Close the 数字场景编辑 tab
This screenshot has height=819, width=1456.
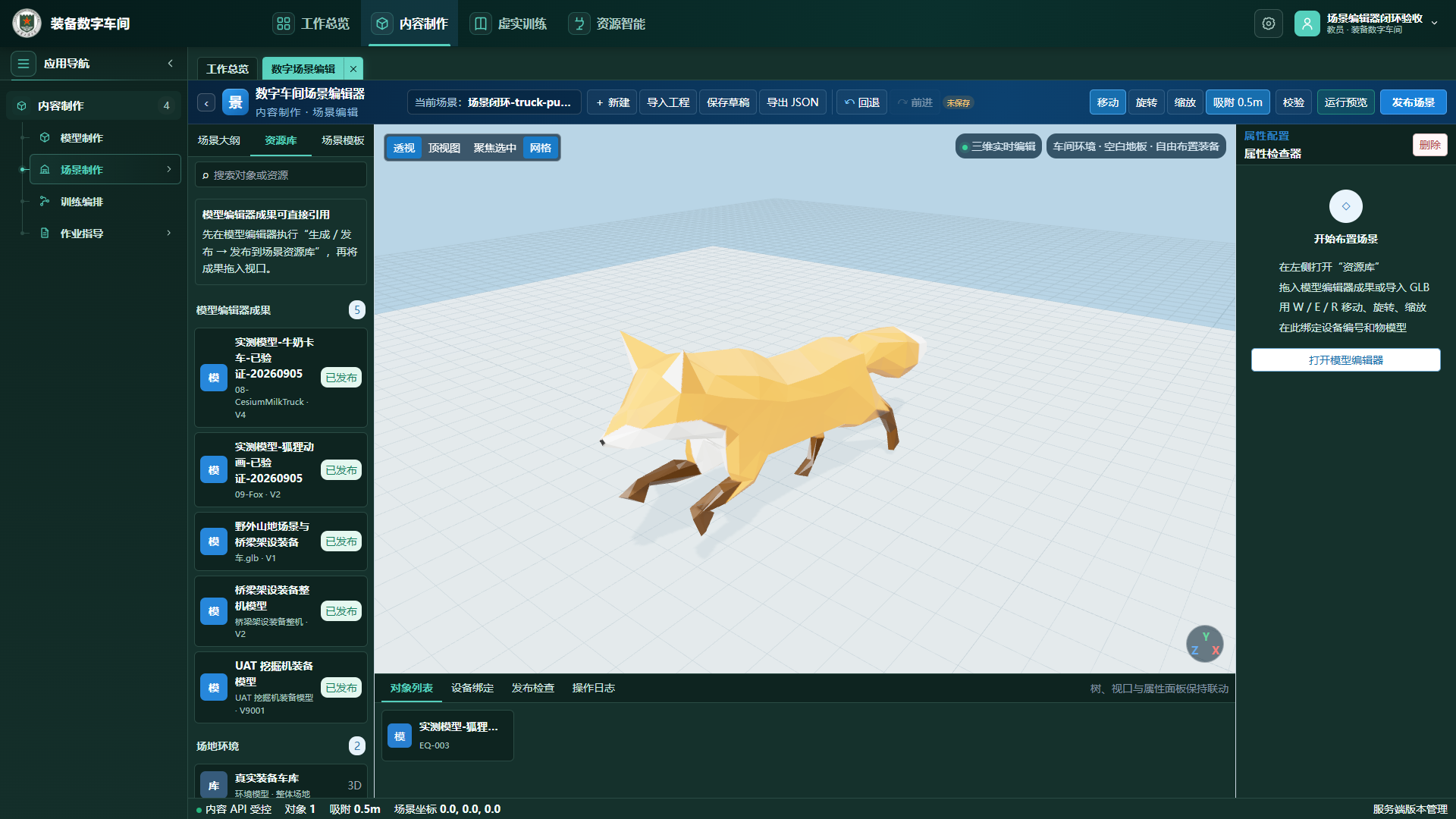[353, 69]
